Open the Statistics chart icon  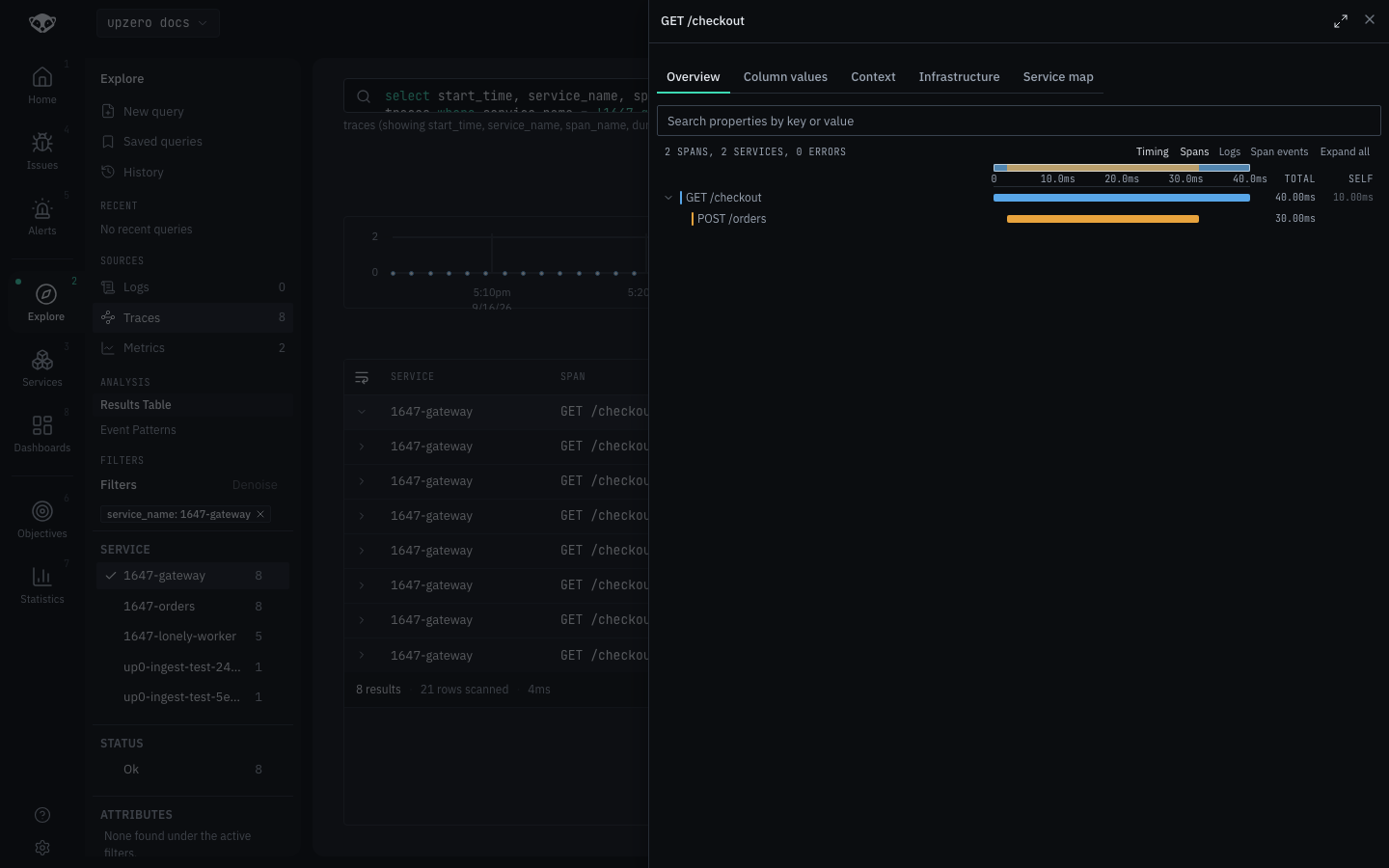pyautogui.click(x=42, y=577)
